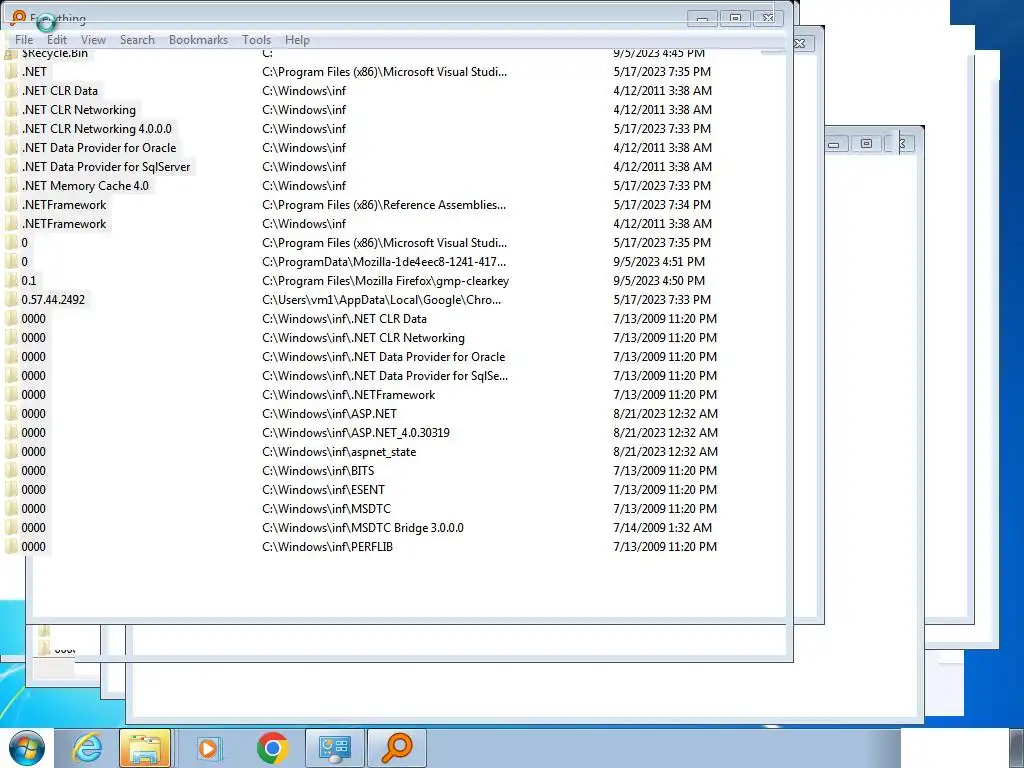The width and height of the screenshot is (1024, 768).
Task: Click path C:\Users\vm1\AppData\Local\Google\Chro...
Action: click(381, 300)
